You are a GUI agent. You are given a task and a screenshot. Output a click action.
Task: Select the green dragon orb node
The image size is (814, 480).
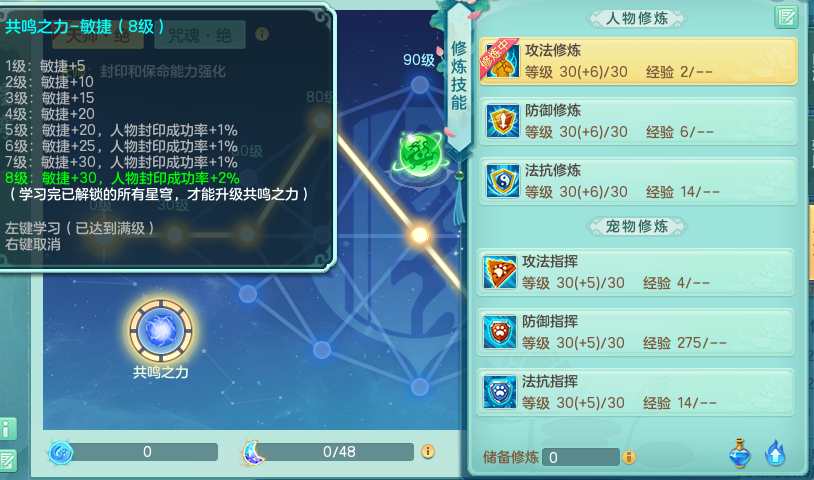coord(420,153)
